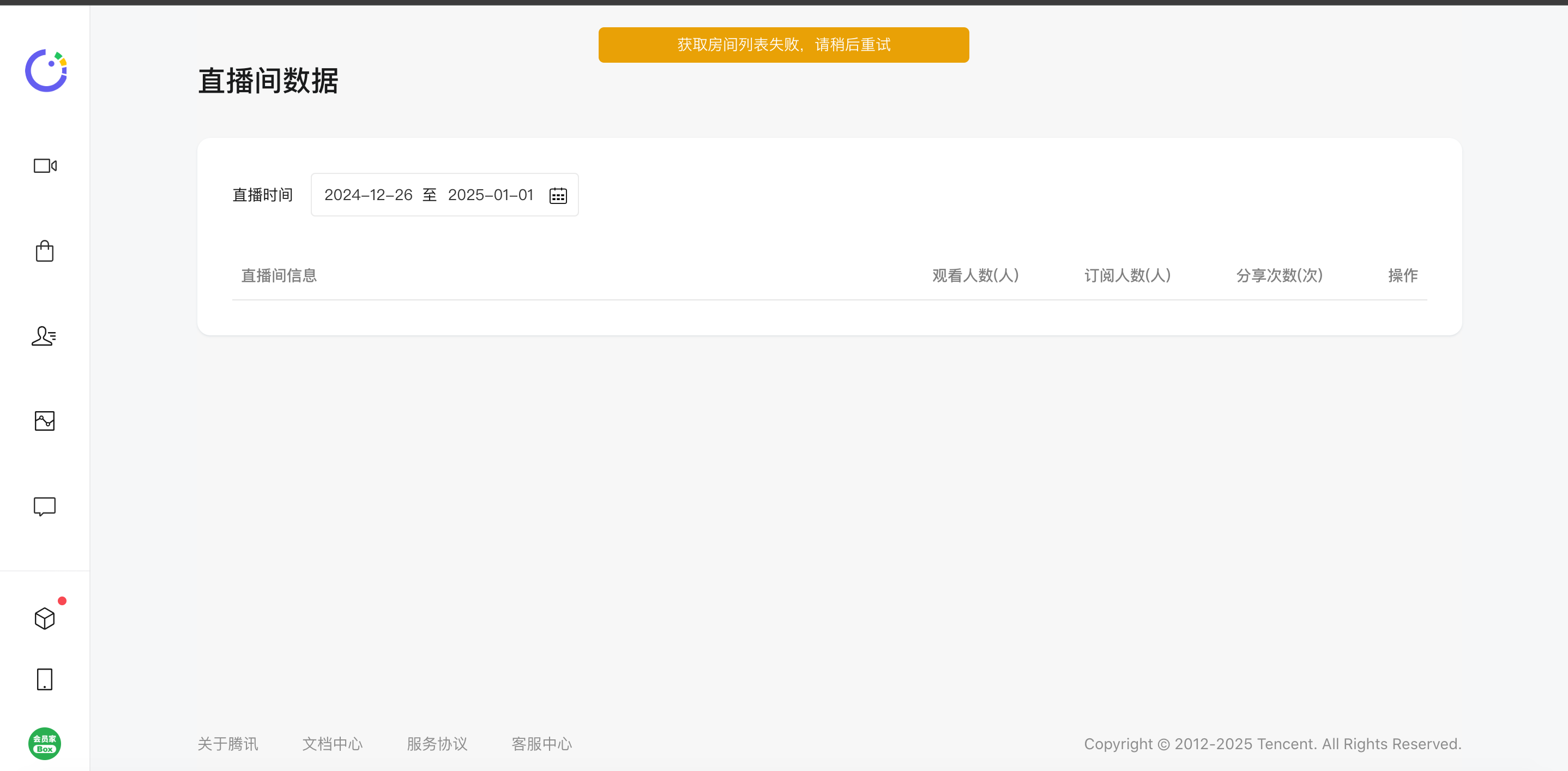1568x771 pixels.
Task: Click the orange 获取房间列表失败 notification banner
Action: tap(783, 45)
